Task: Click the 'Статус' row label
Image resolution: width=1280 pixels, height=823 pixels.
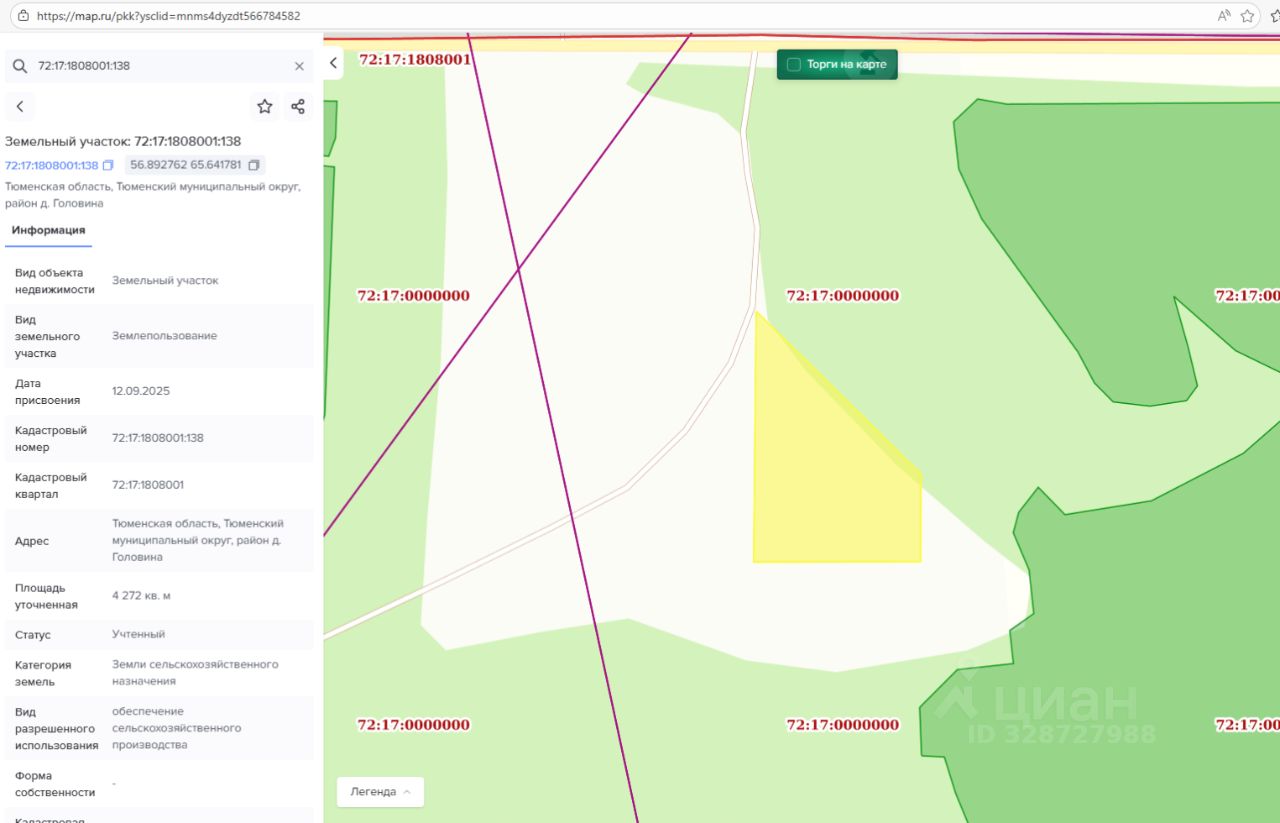Action: [33, 635]
